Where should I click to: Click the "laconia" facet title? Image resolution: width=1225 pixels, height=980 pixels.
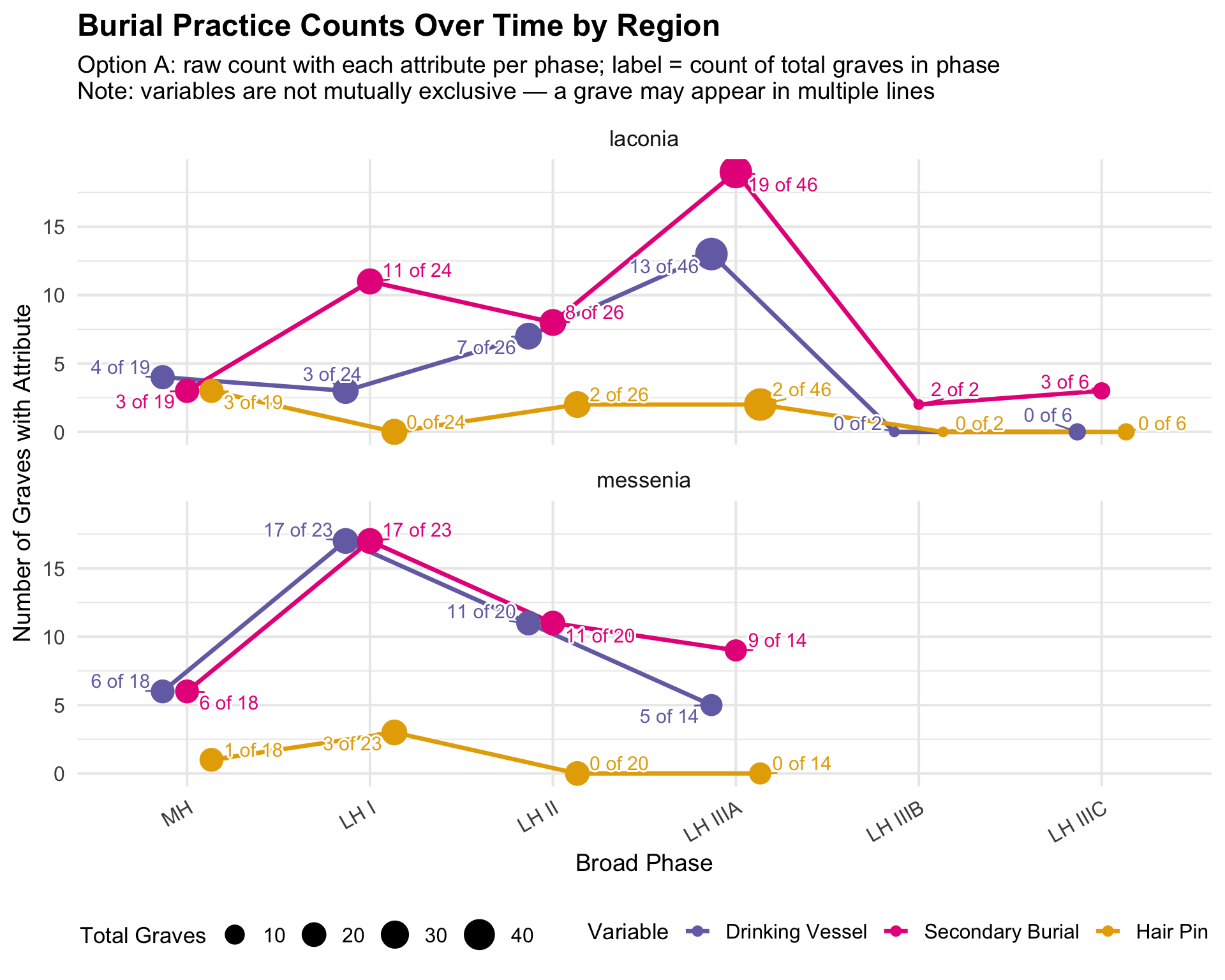pos(643,139)
